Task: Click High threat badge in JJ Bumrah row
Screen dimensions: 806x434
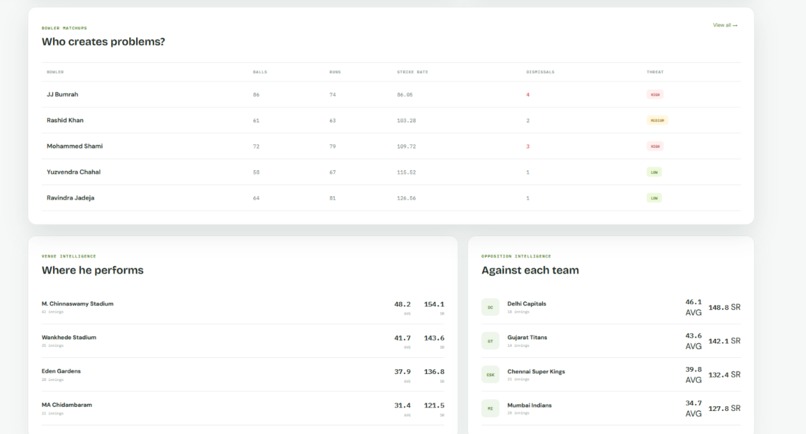Action: [x=655, y=95]
